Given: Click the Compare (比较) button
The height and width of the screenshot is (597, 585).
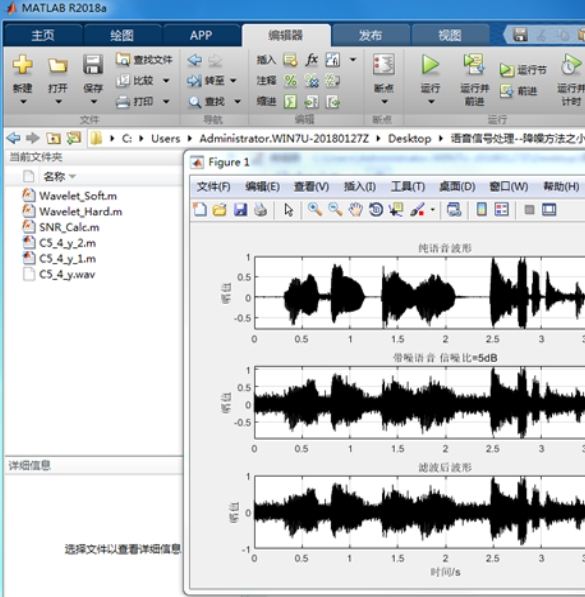Looking at the screenshot, I should click(x=135, y=80).
